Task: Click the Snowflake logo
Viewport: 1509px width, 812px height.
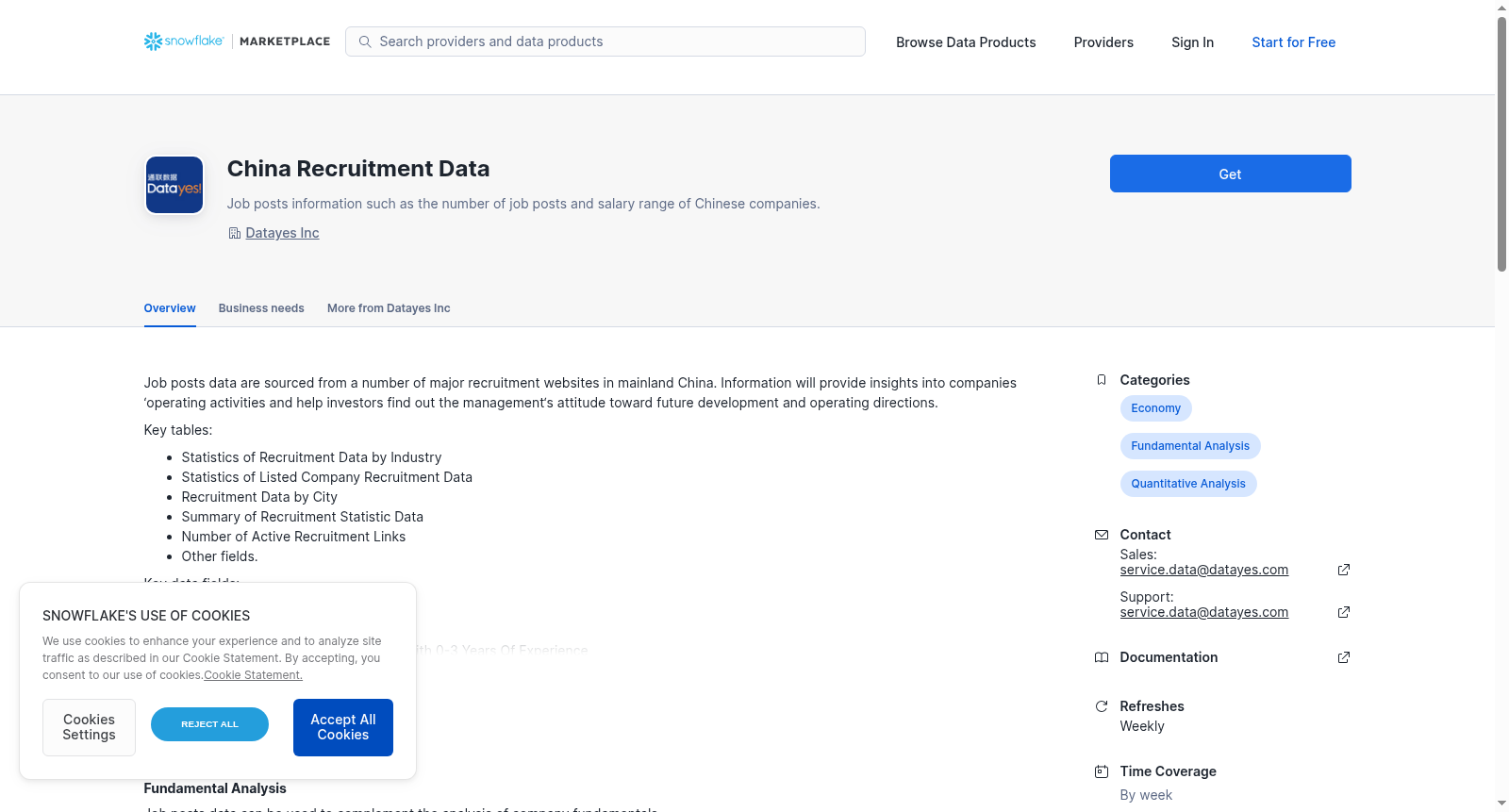Action: (x=184, y=41)
